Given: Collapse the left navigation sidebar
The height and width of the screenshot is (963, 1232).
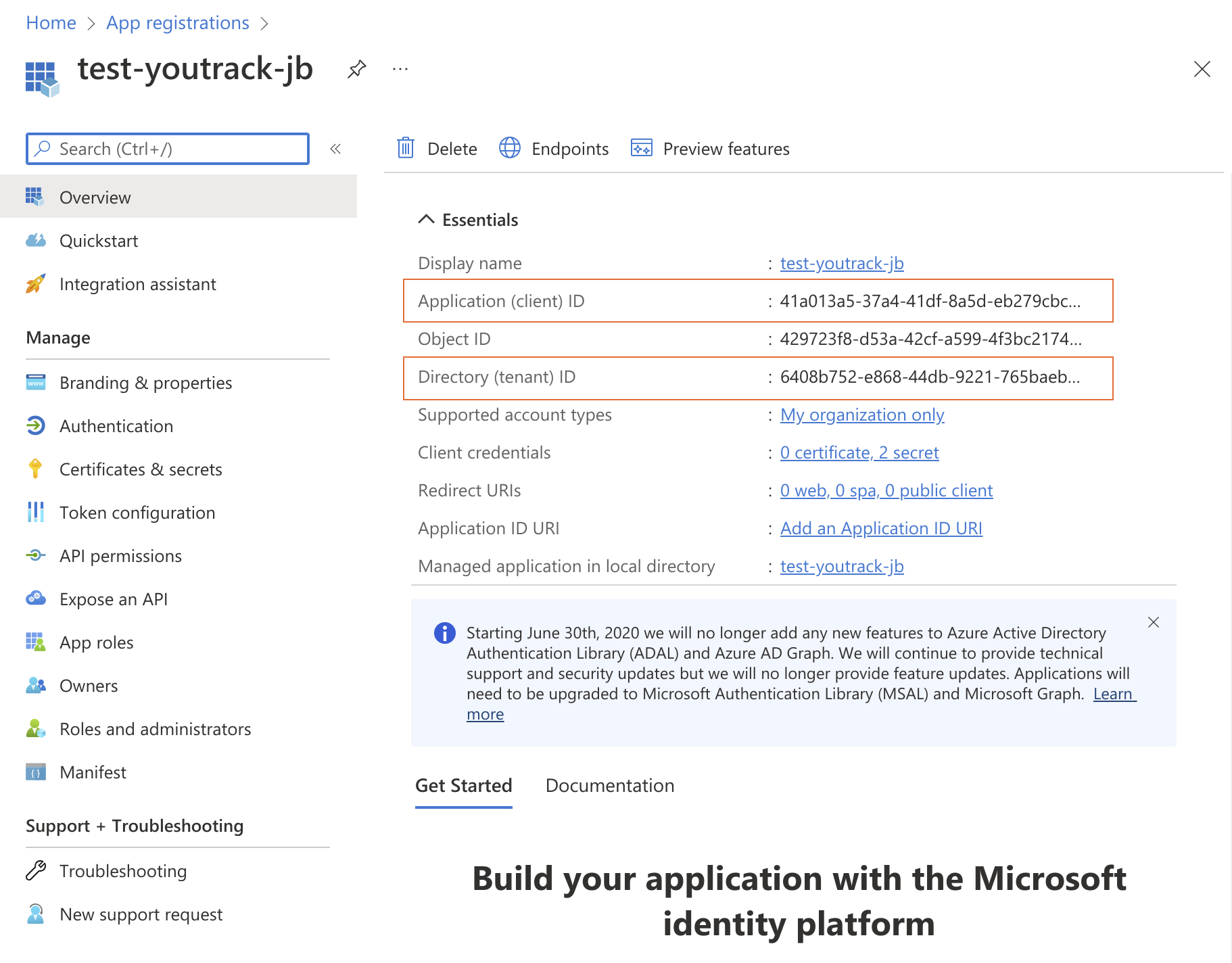Looking at the screenshot, I should click(336, 149).
